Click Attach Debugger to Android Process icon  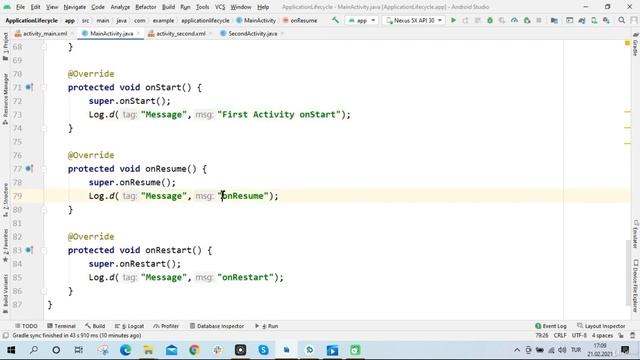pyautogui.click(x=527, y=20)
